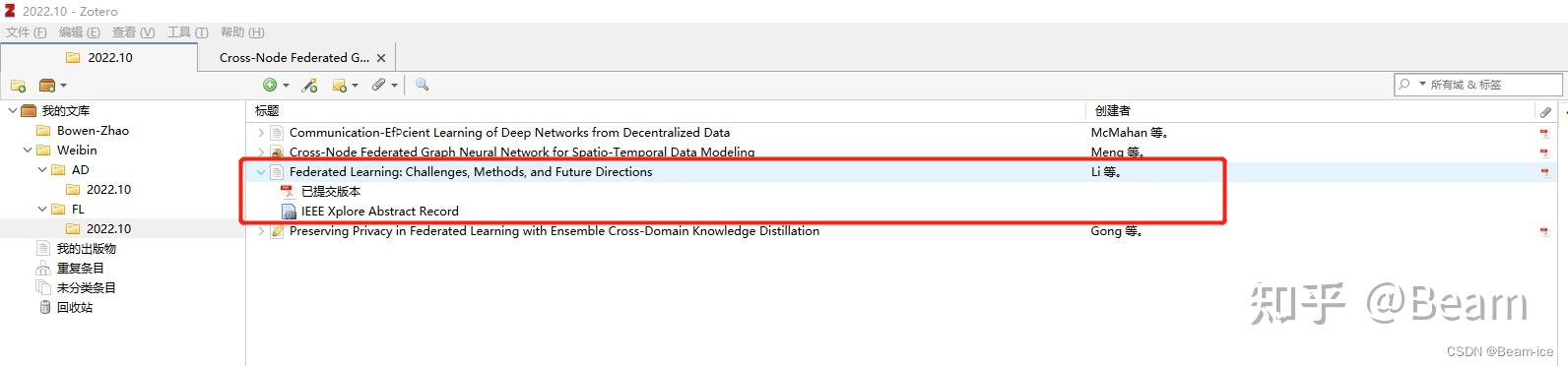Collapse the Federated Learning item row
This screenshot has height=366, width=1568.
point(261,172)
